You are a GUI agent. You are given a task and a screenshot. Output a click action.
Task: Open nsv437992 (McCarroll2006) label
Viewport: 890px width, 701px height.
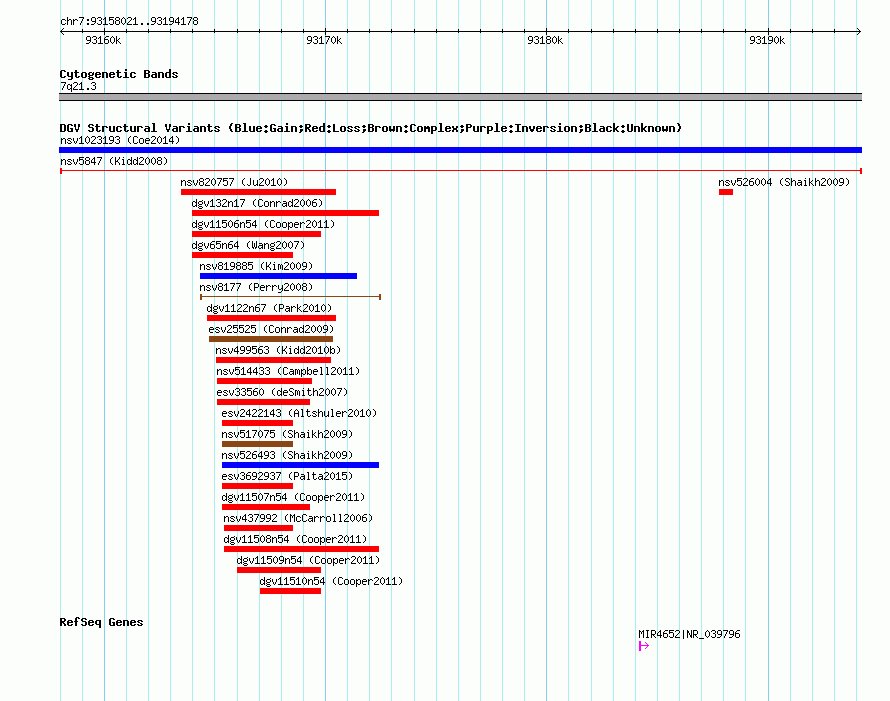click(298, 518)
